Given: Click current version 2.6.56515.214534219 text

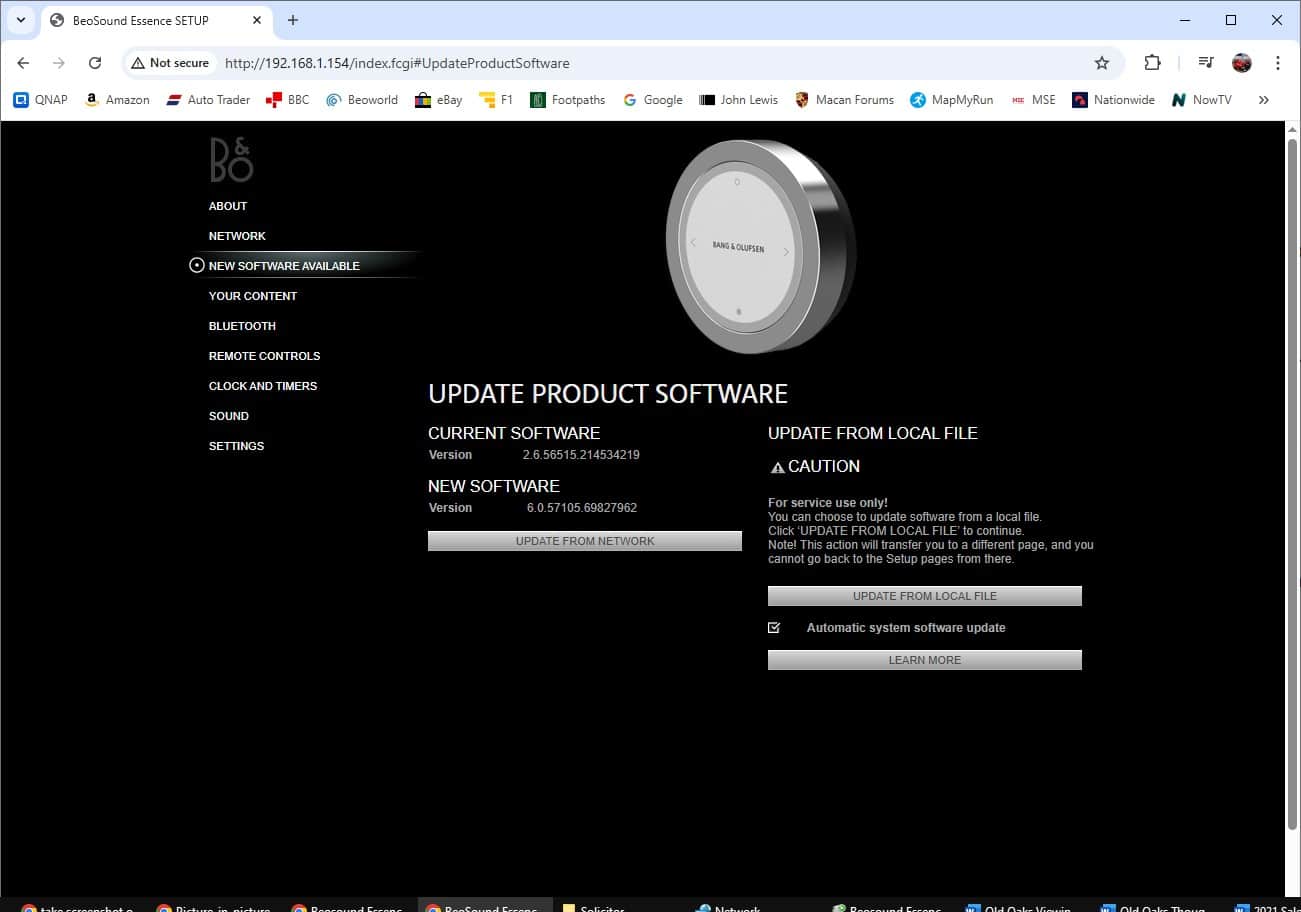Looking at the screenshot, I should (x=581, y=455).
